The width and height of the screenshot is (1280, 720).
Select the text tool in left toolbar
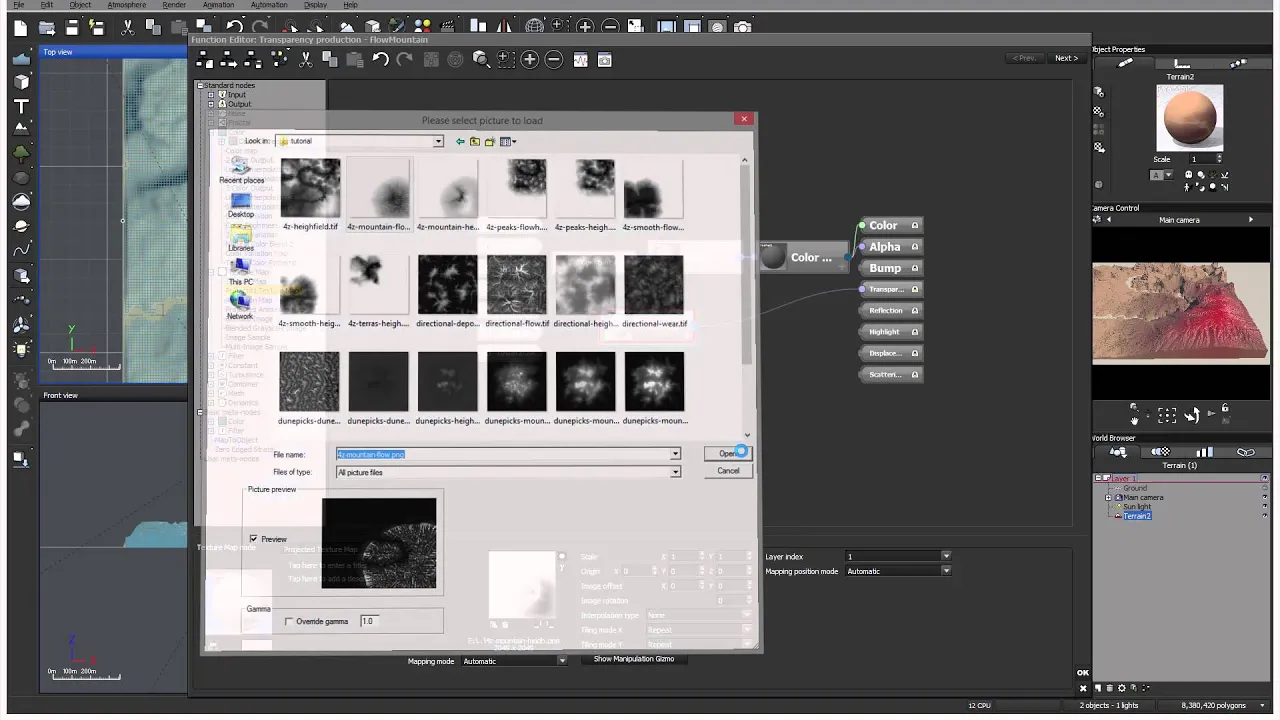point(21,105)
